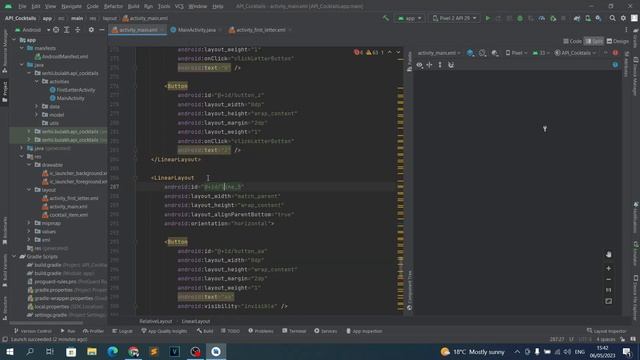Viewport: 640px width, 360px height.
Task: Open File Explorer from taskbar
Action: click(91, 351)
